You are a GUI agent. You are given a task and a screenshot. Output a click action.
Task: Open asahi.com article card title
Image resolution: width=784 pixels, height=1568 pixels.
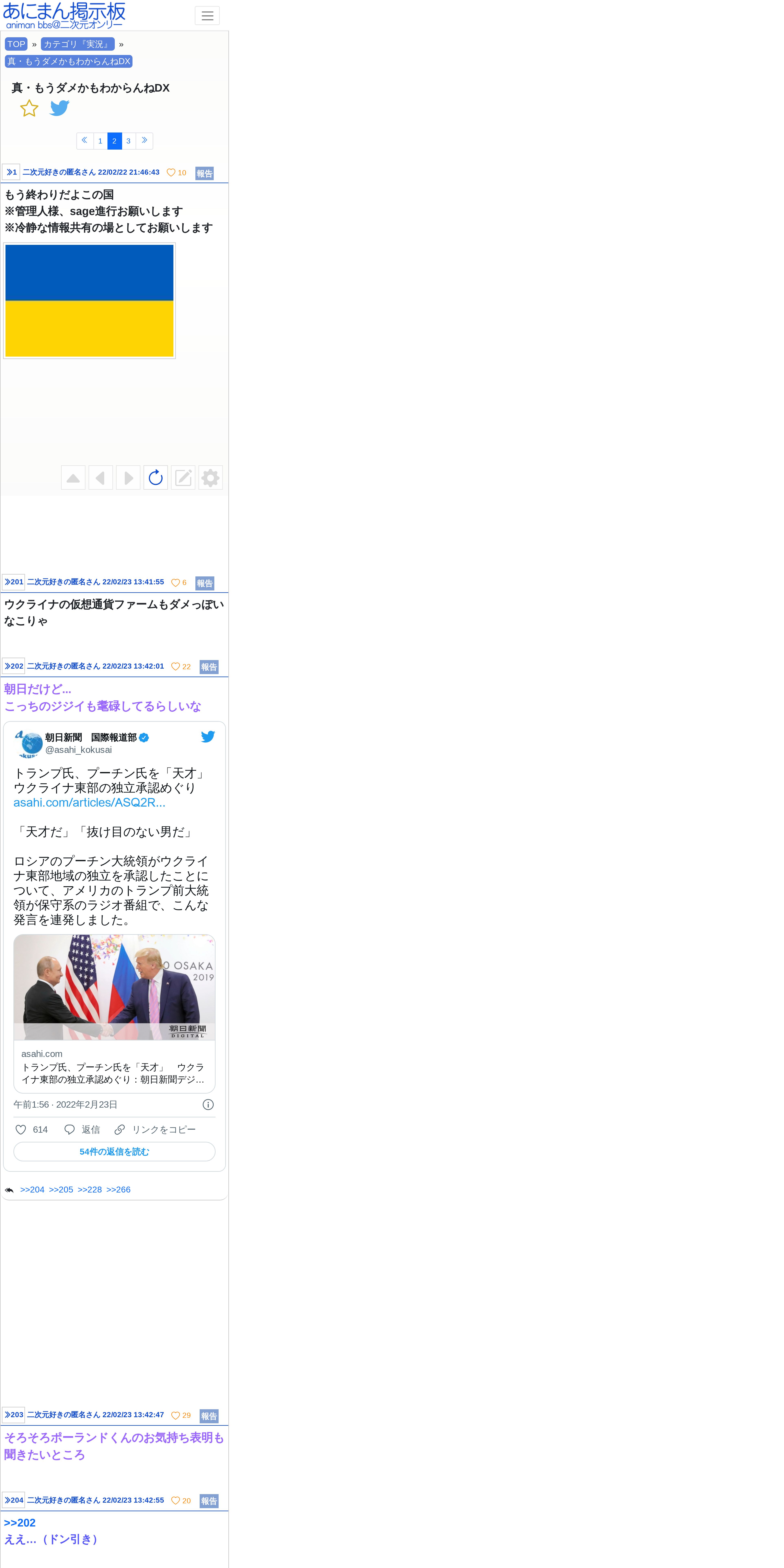[x=113, y=1073]
